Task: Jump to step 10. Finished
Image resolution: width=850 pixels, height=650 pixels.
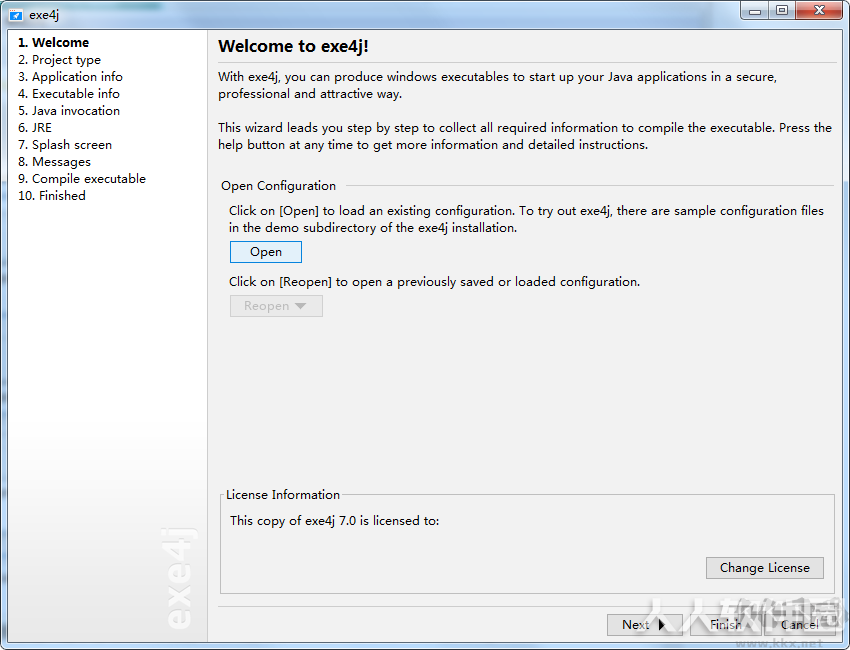Action: [51, 196]
